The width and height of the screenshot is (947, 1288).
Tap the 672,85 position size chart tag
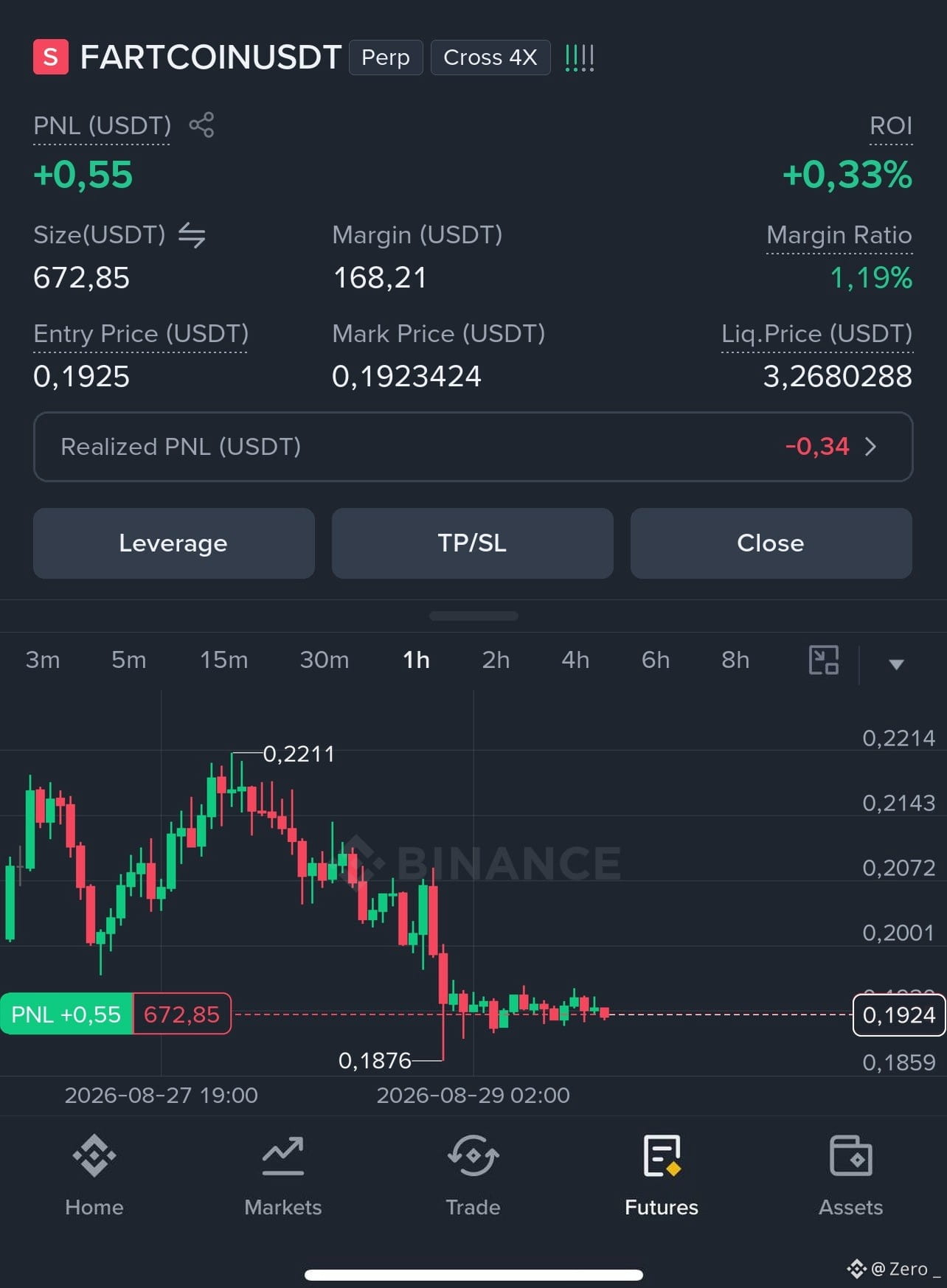[x=181, y=1014]
